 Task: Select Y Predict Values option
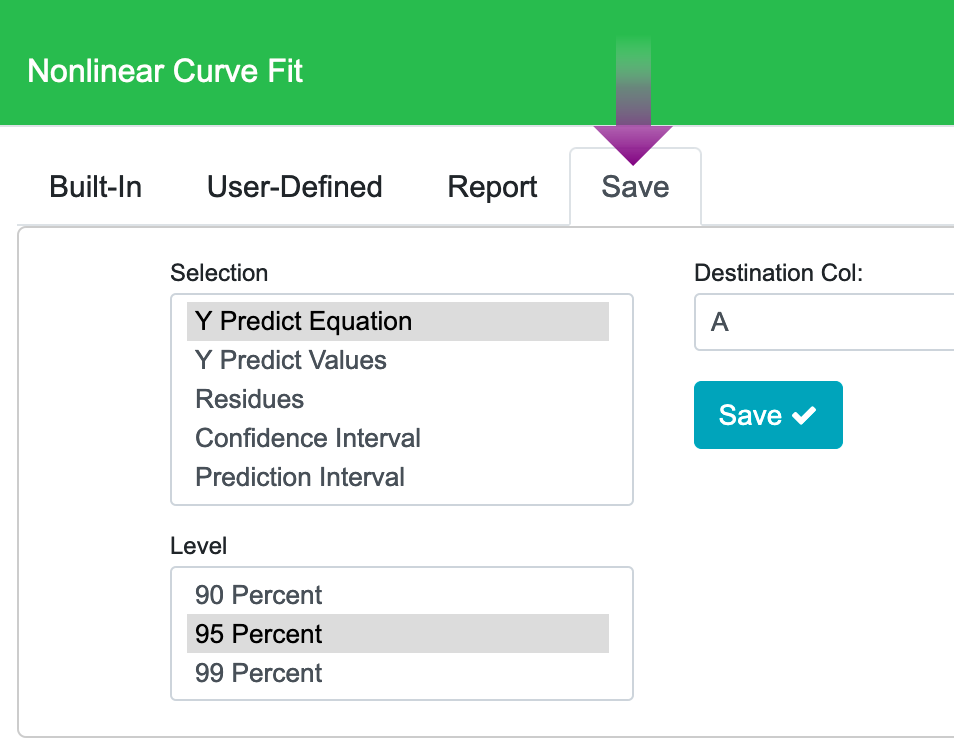tap(291, 360)
